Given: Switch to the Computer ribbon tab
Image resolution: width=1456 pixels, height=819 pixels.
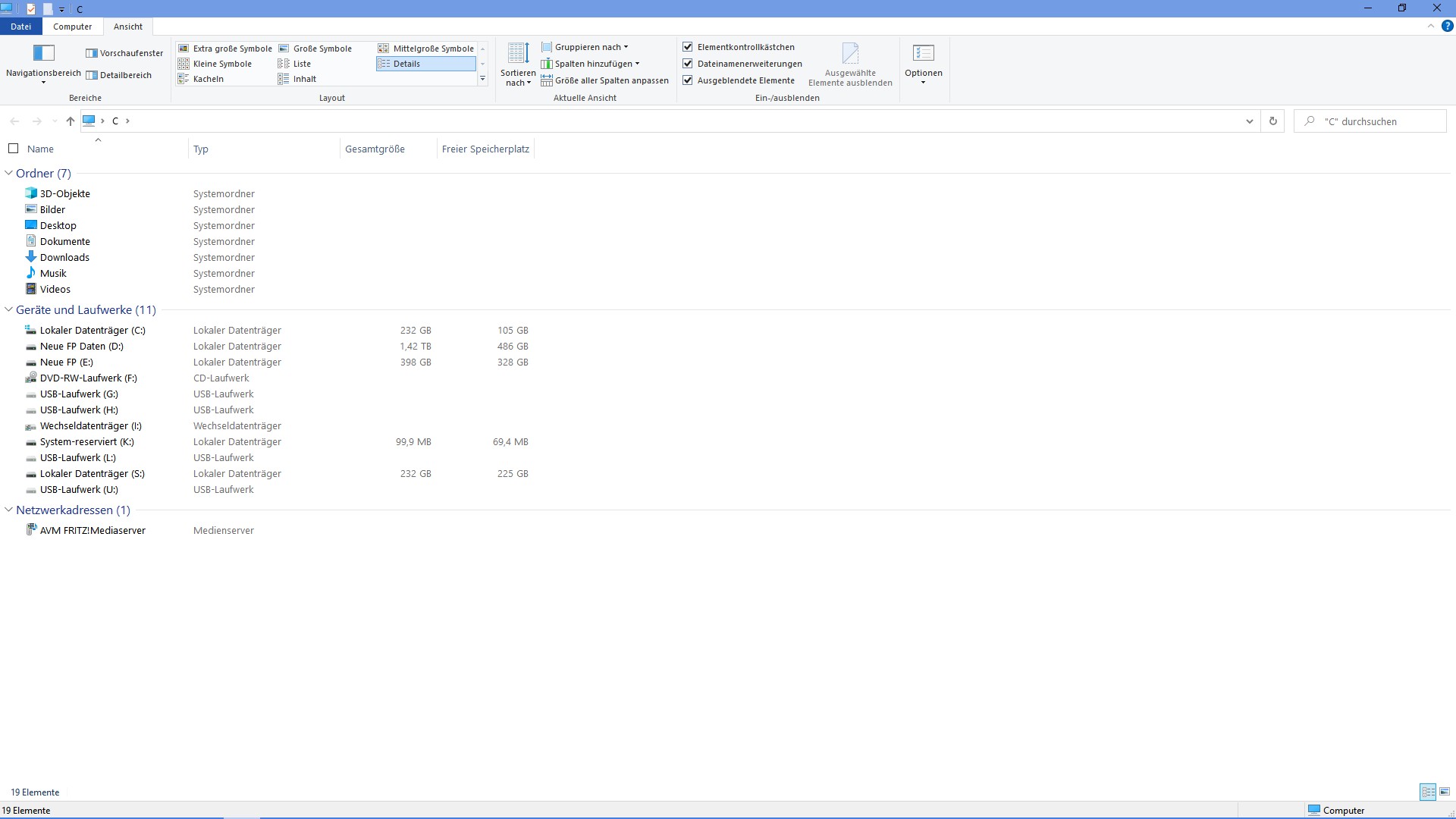Looking at the screenshot, I should pos(72,27).
